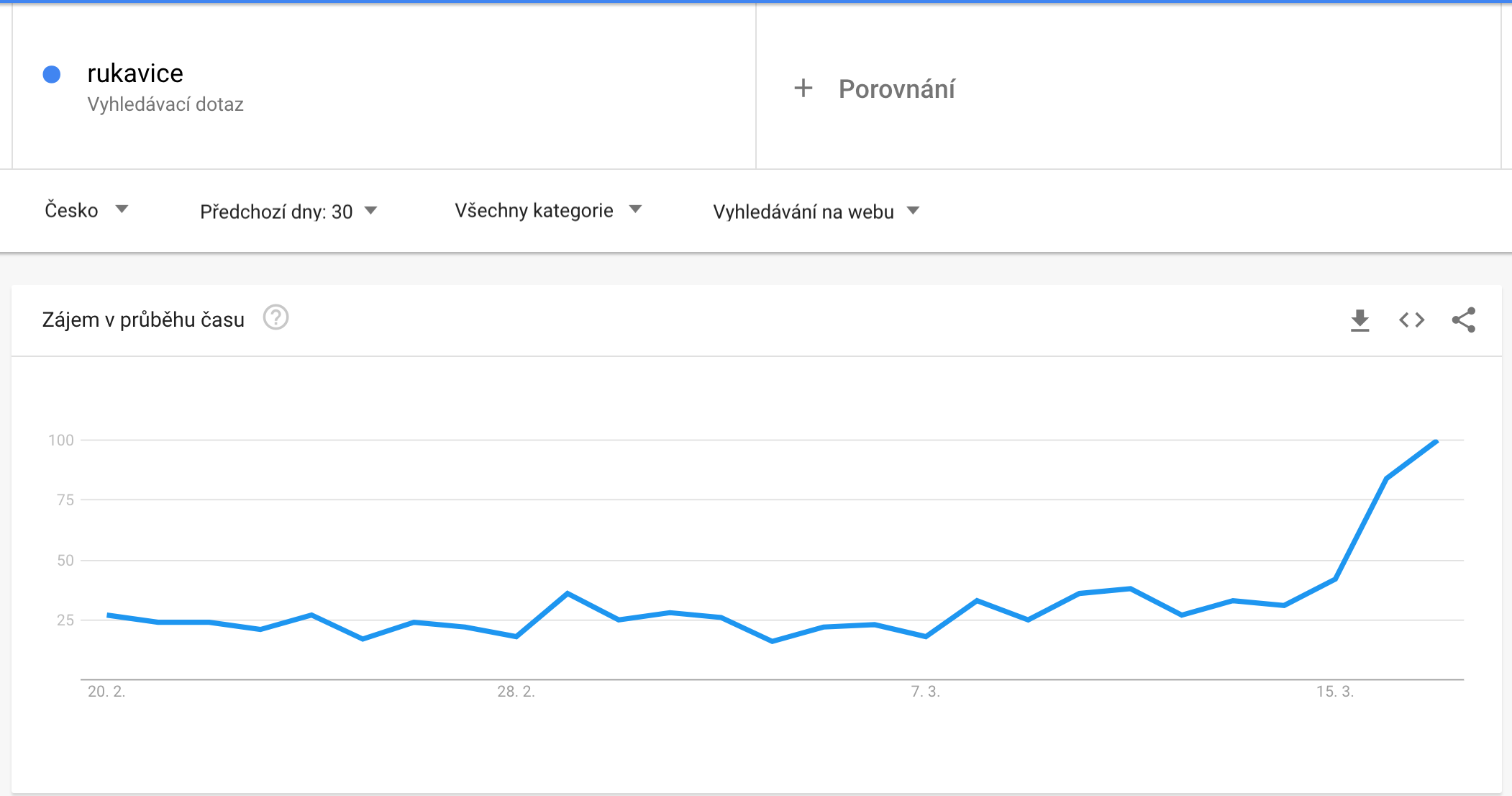1512x796 pixels.
Task: Click the 15. 3. date label on axis
Action: tap(1335, 692)
